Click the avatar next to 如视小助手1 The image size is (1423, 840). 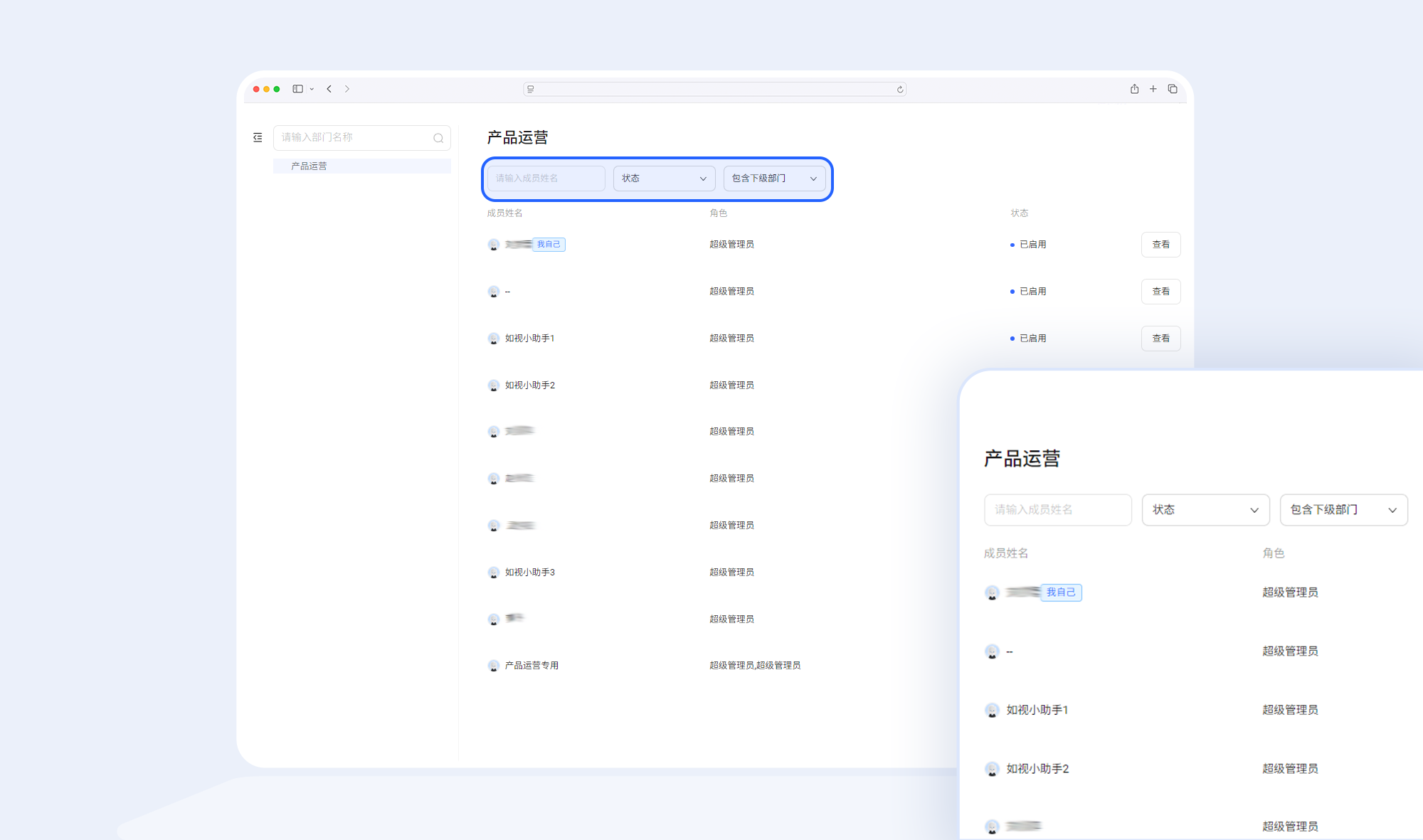pos(493,339)
